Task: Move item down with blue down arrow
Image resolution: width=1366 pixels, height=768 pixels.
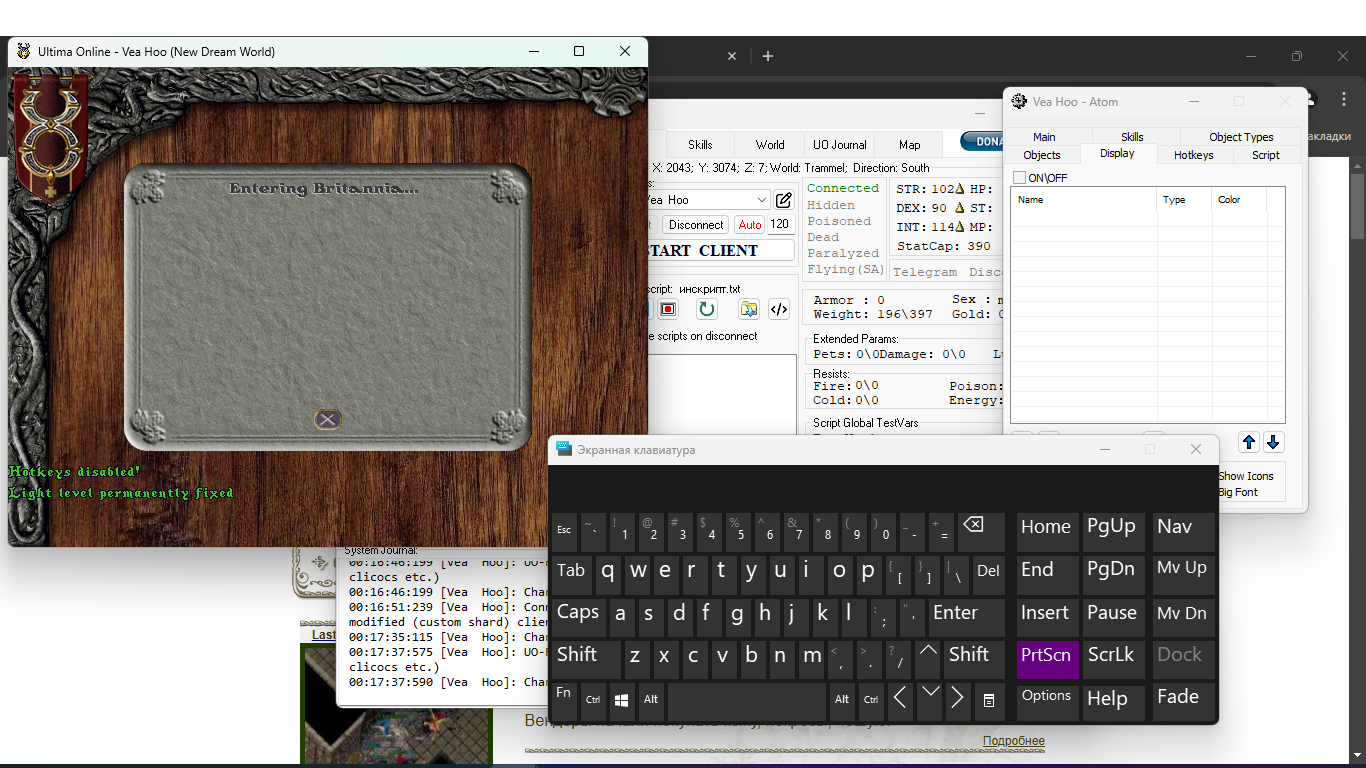Action: coord(1273,442)
